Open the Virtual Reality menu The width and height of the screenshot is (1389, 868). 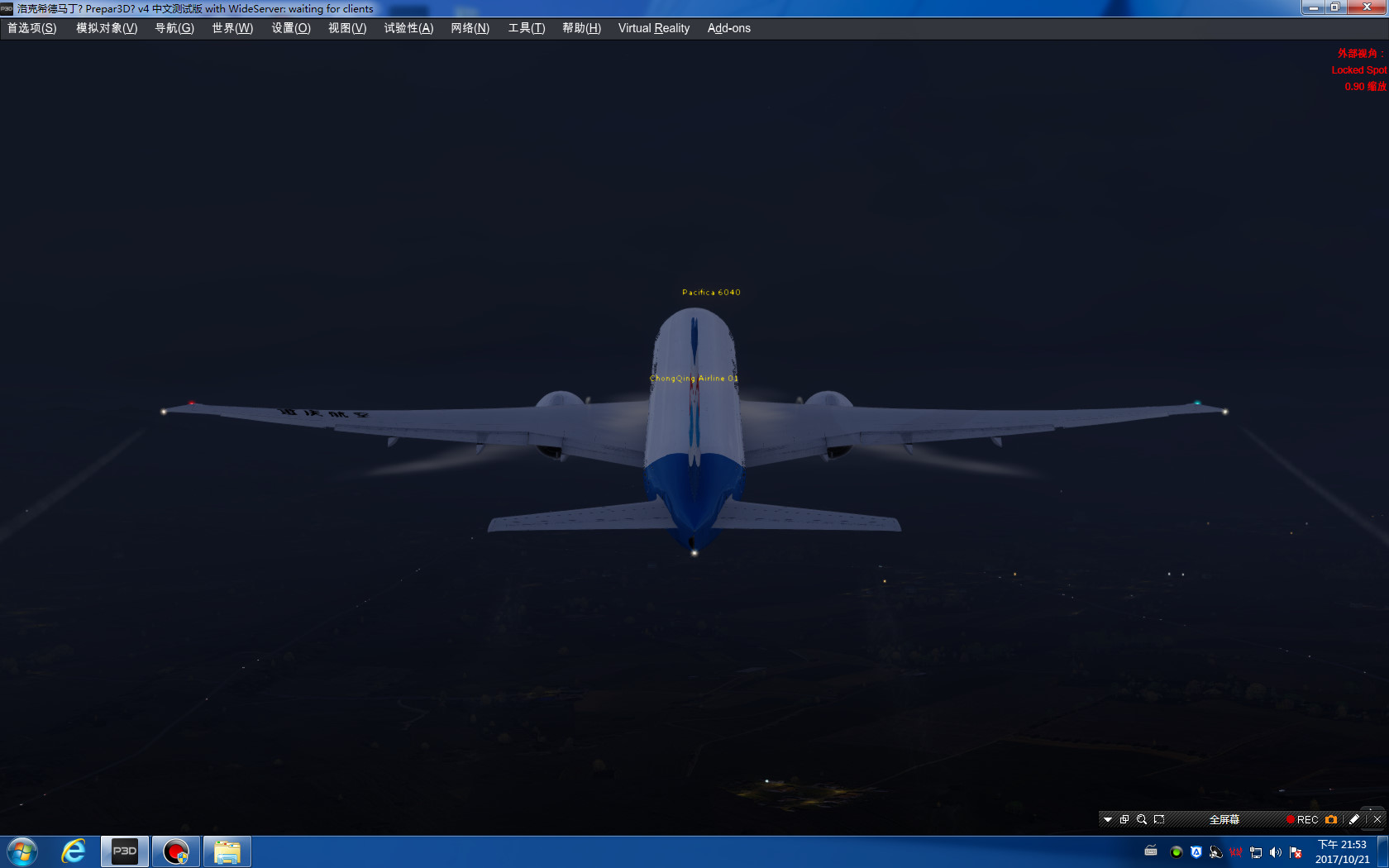[654, 28]
